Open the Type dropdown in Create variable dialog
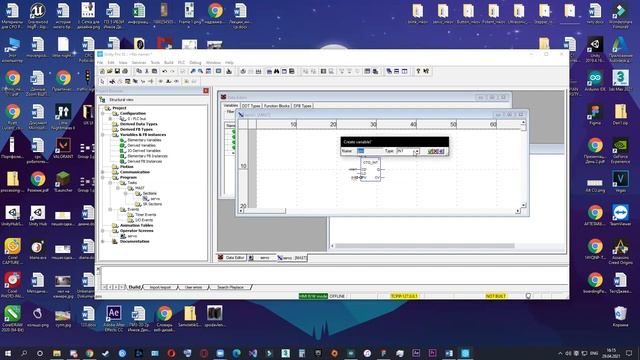The height and width of the screenshot is (360, 640). click(416, 151)
